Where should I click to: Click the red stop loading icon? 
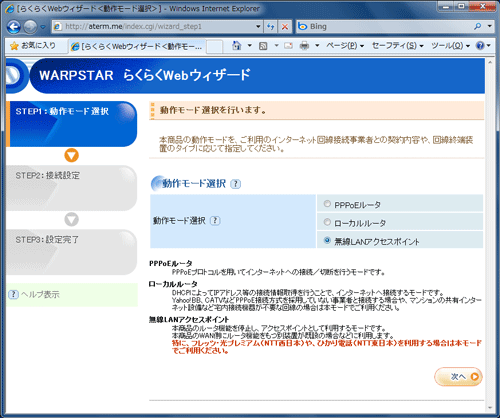[285, 27]
